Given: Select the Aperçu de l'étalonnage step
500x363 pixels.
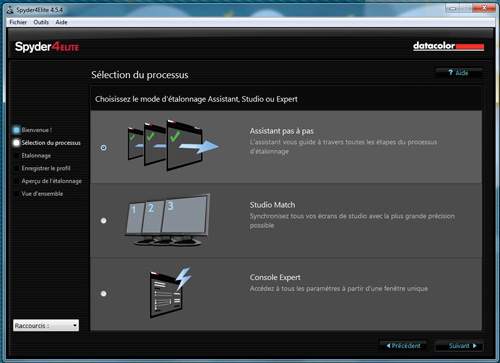Looking at the screenshot, I should pyautogui.click(x=48, y=181).
